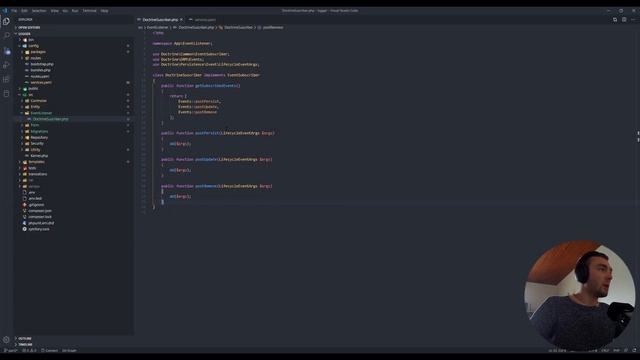Image resolution: width=640 pixels, height=360 pixels.
Task: Open the Selection menu
Action: (39, 11)
